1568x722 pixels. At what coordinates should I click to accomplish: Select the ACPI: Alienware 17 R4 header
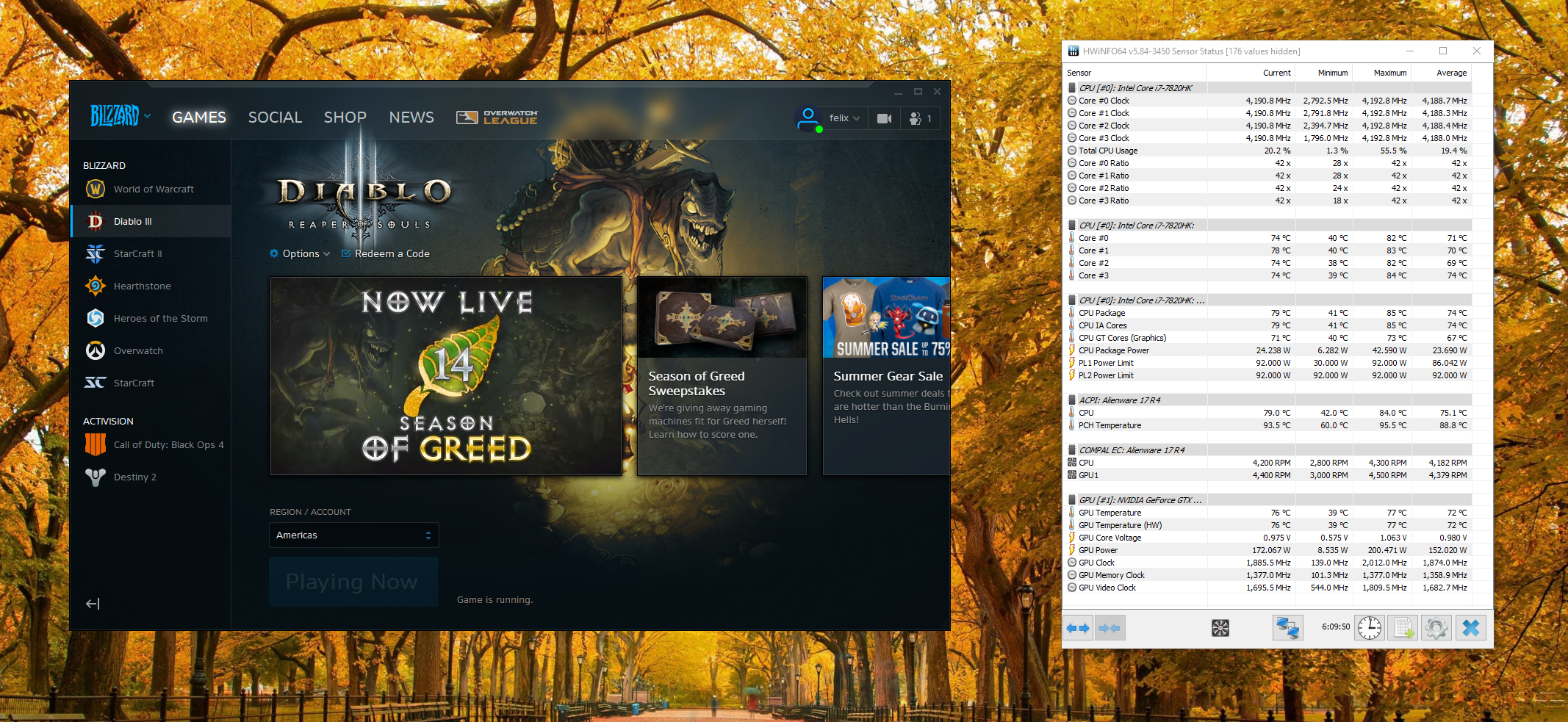coord(1267,400)
